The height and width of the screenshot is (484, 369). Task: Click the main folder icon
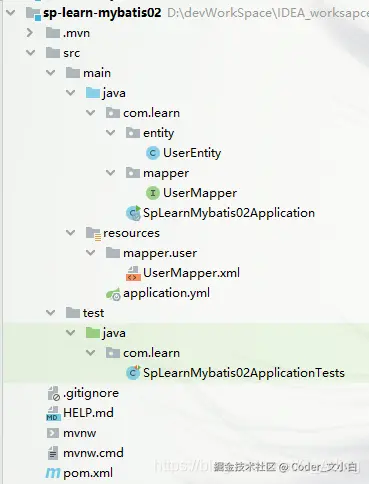click(x=73, y=73)
